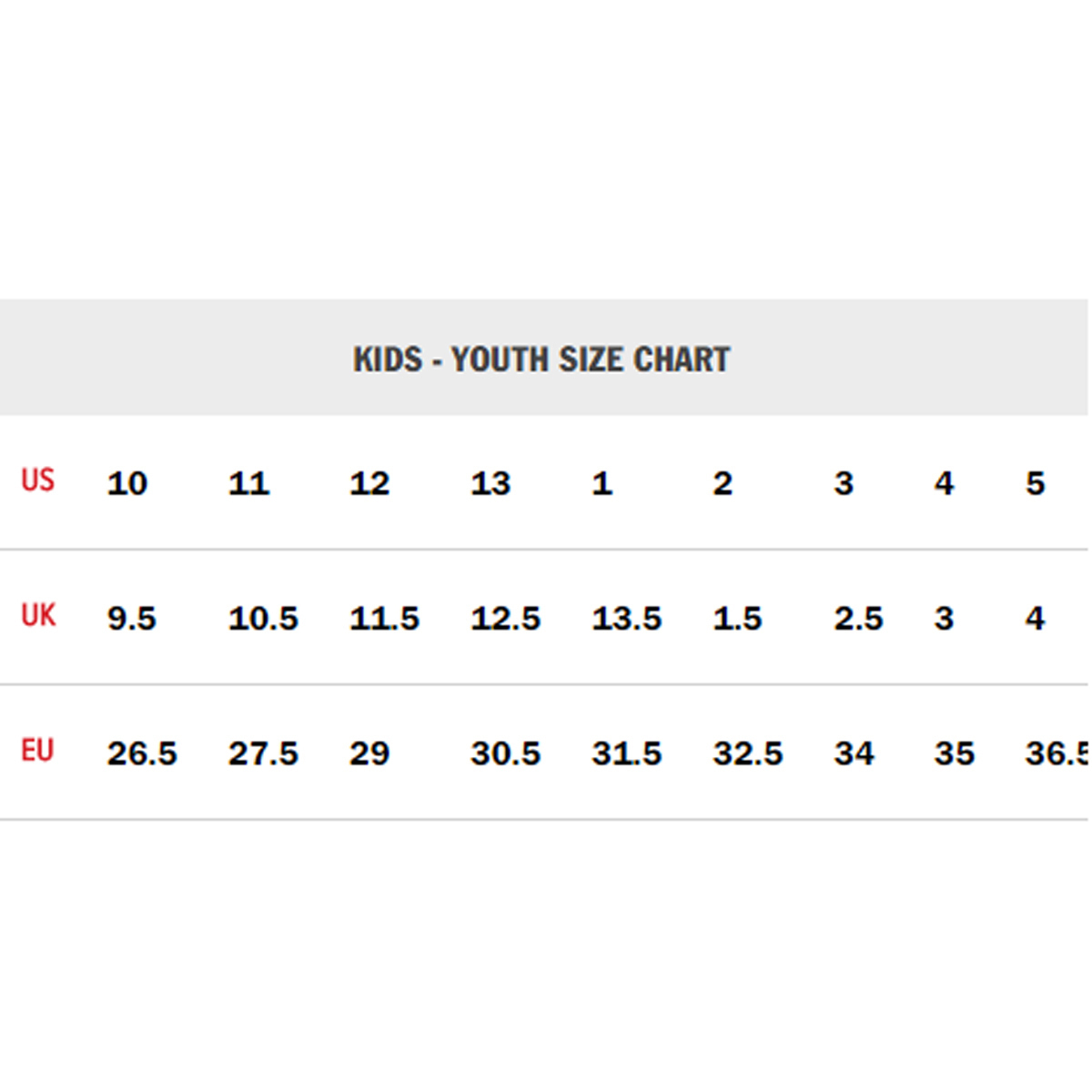Click the red US row label

tap(38, 480)
